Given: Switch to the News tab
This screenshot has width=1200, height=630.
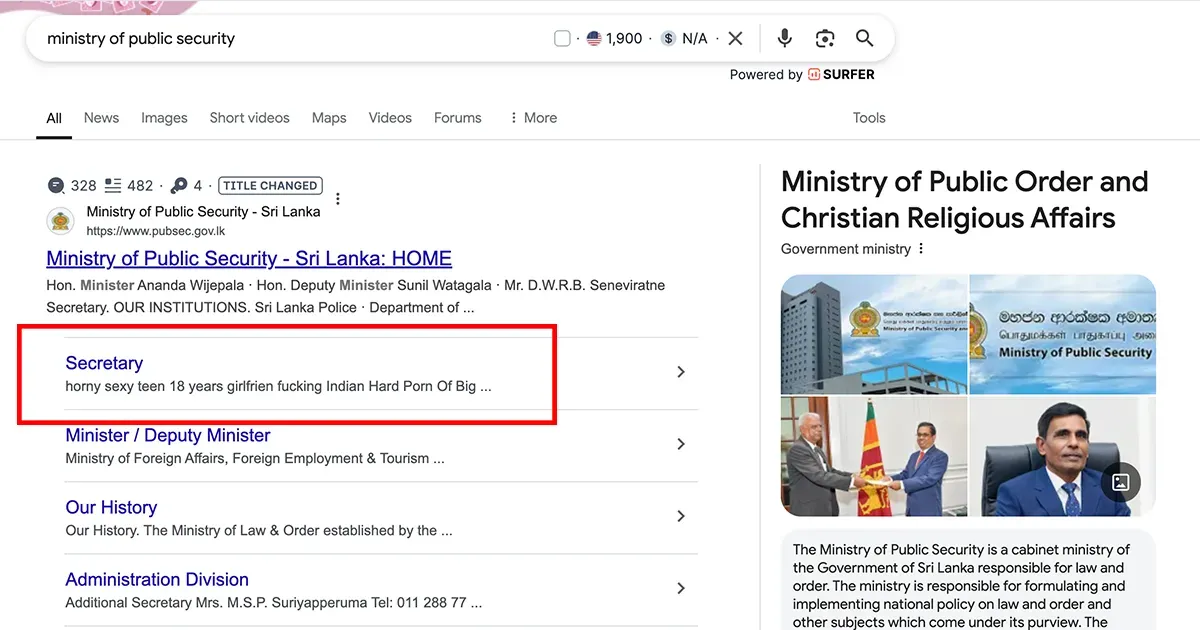Looking at the screenshot, I should click(101, 118).
